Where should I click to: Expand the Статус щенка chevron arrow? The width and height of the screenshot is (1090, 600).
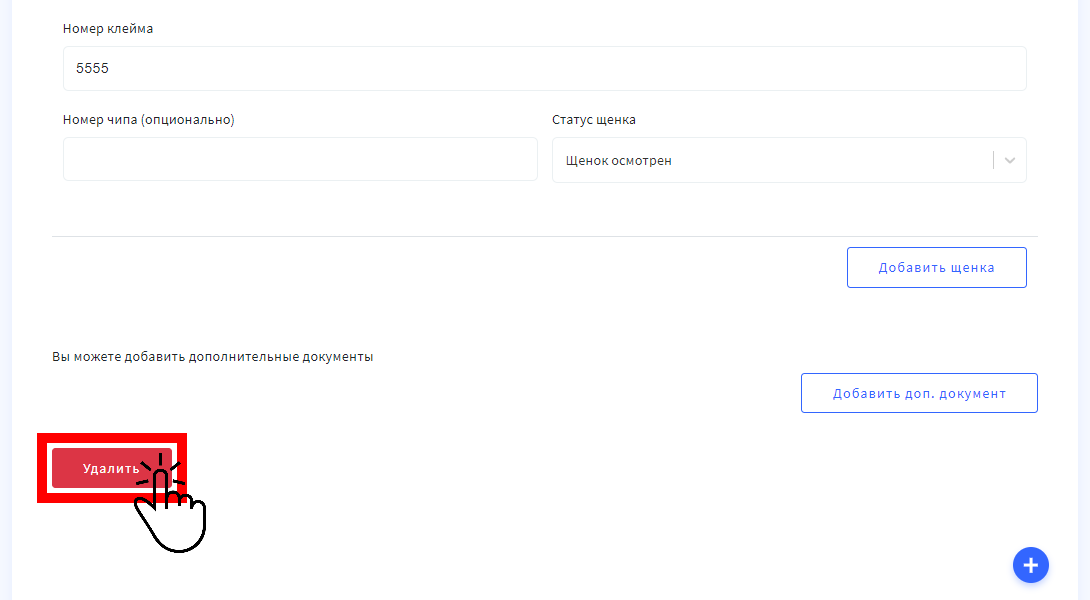1010,160
